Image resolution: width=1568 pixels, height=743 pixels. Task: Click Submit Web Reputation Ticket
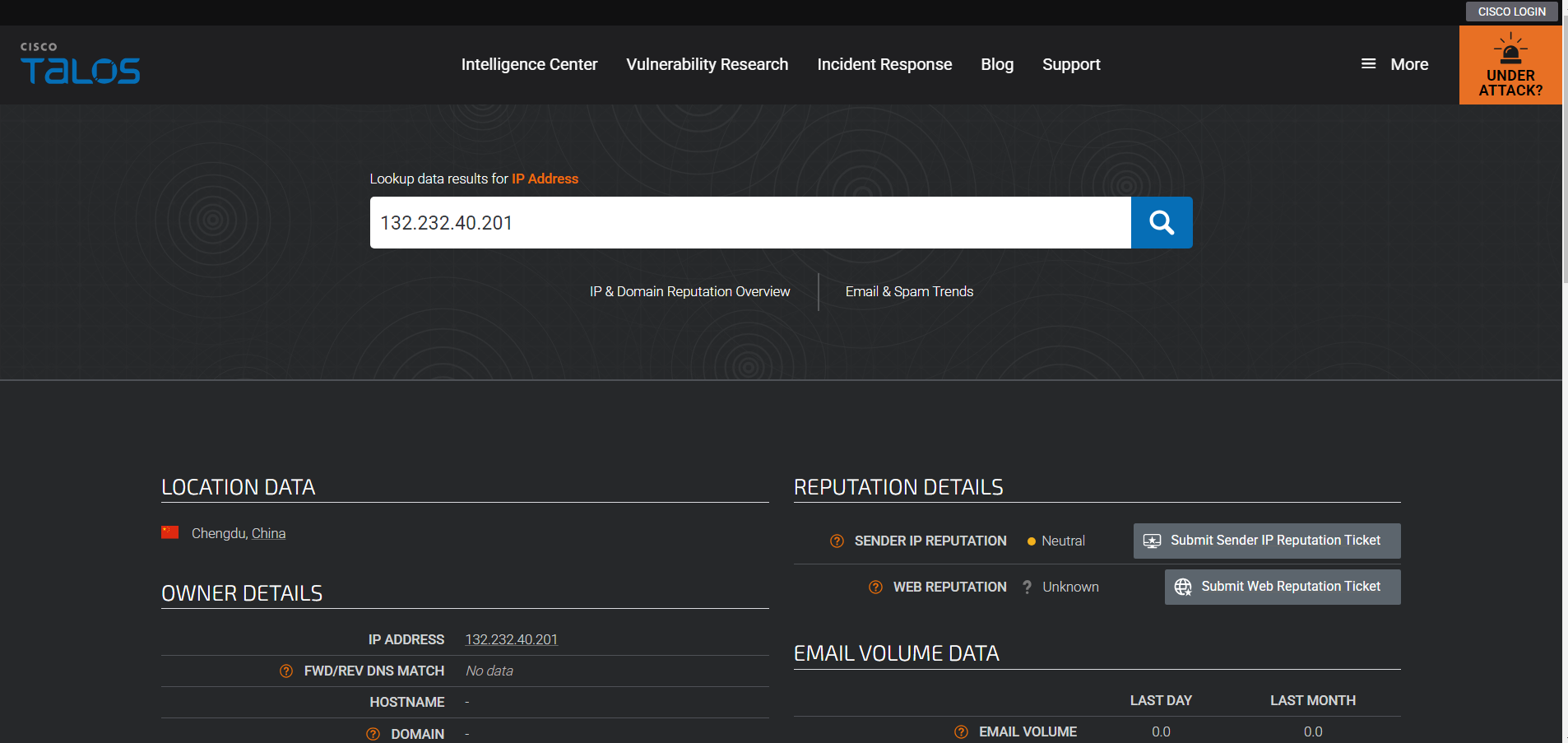[x=1283, y=587]
